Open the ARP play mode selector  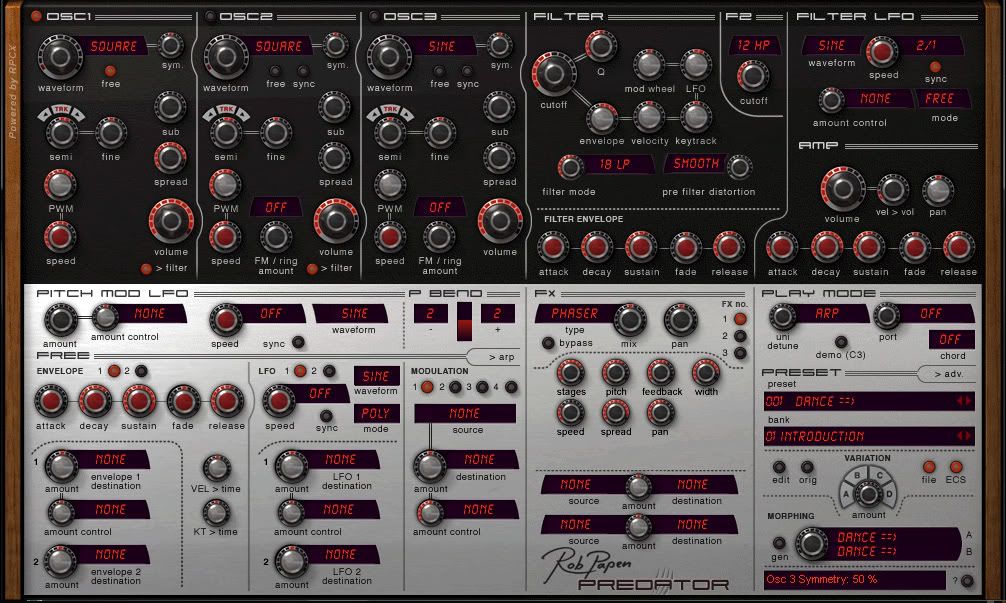tap(828, 314)
